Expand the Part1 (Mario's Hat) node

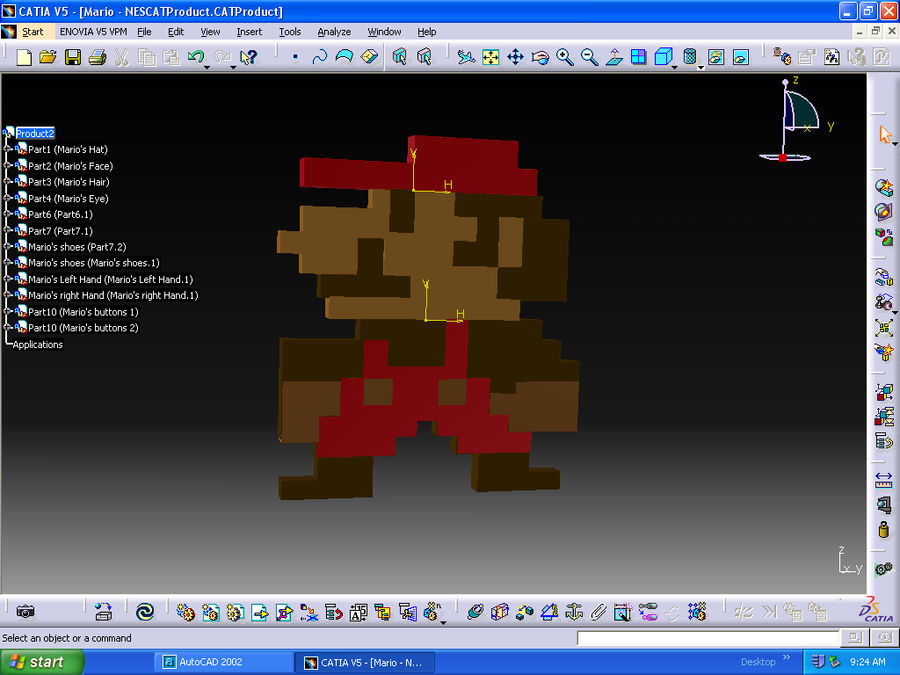(x=7, y=149)
